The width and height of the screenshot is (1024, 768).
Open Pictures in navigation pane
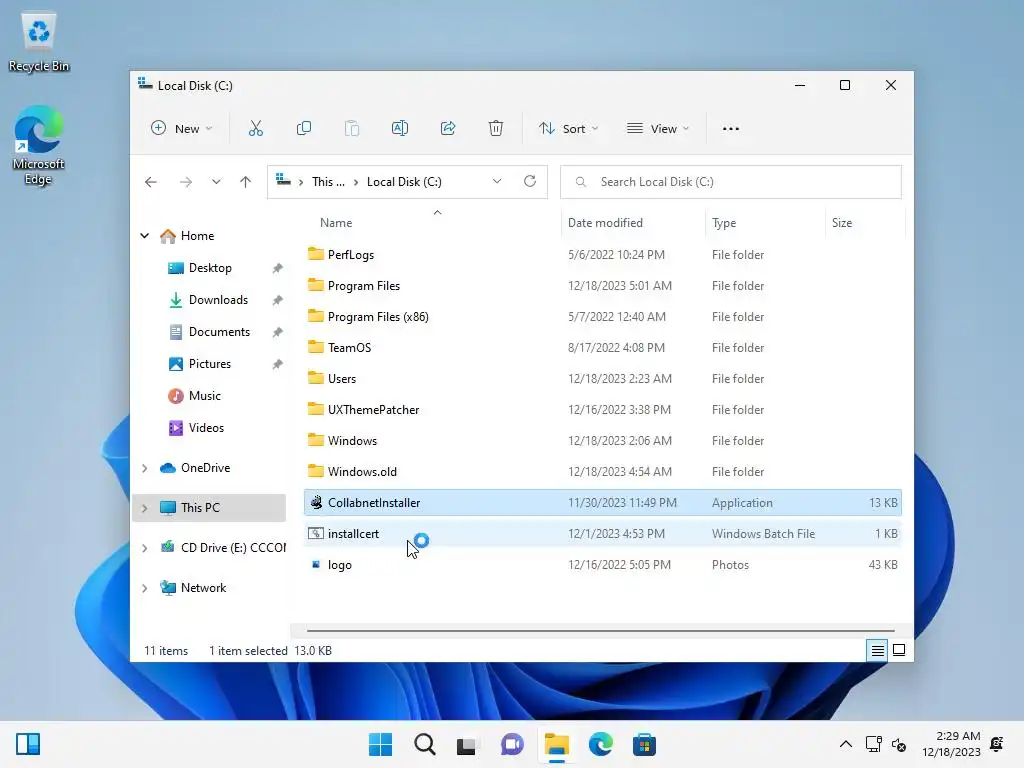[x=210, y=364]
